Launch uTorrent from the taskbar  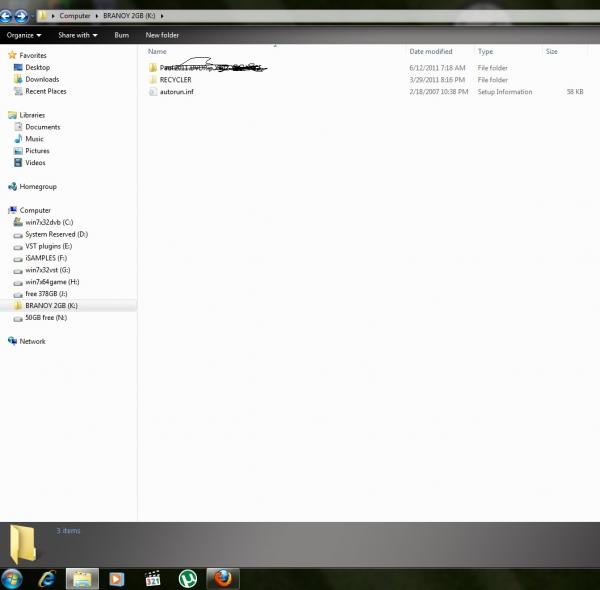coord(187,578)
